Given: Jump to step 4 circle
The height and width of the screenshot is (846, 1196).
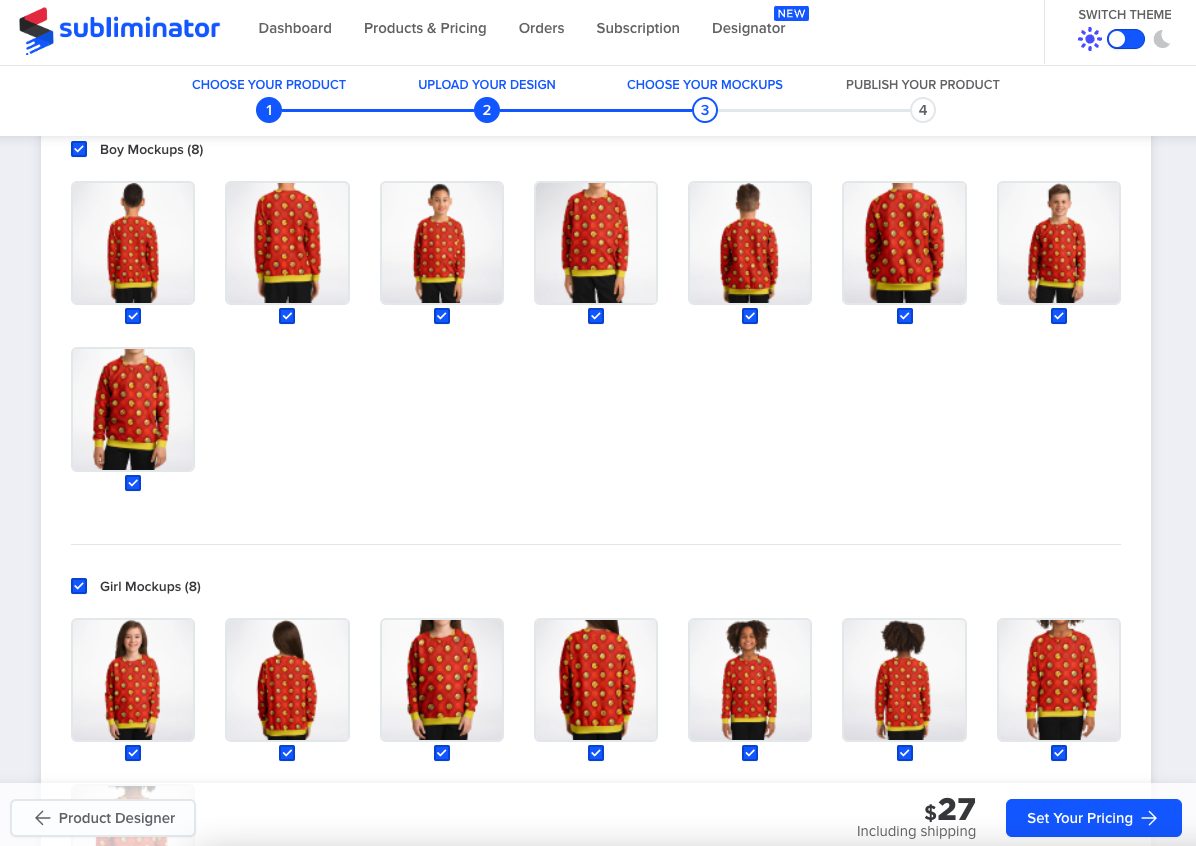Looking at the screenshot, I should pyautogui.click(x=923, y=111).
